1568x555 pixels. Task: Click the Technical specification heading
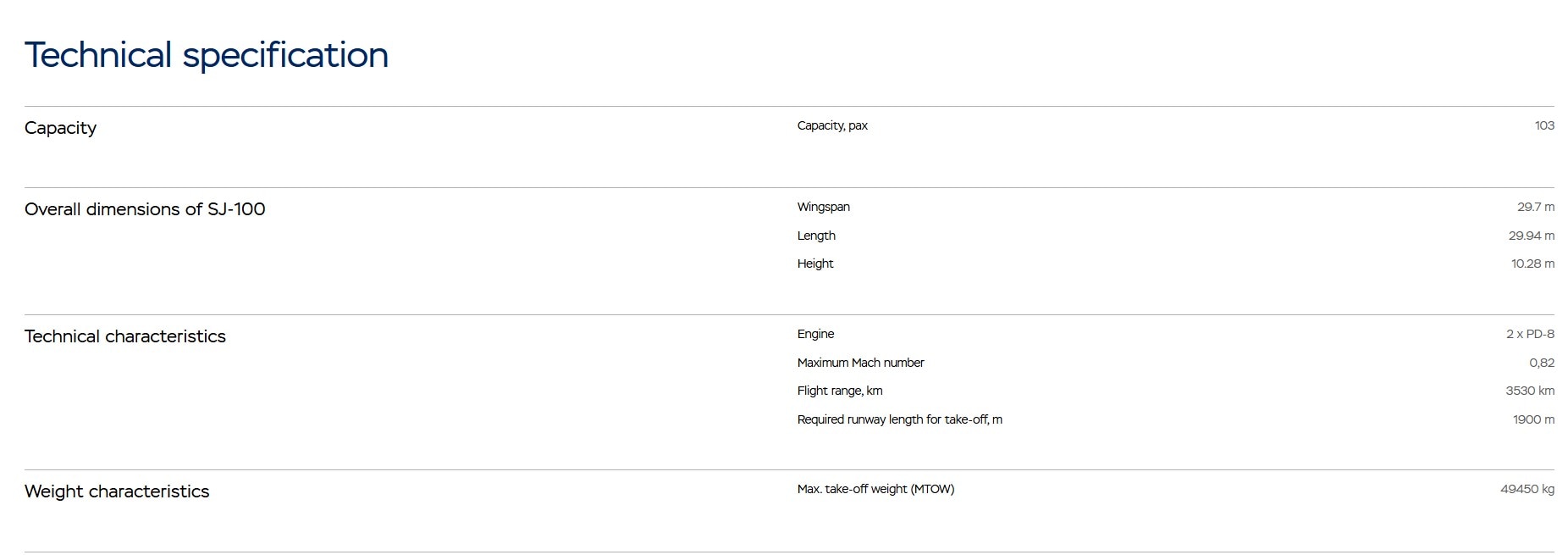coord(206,55)
